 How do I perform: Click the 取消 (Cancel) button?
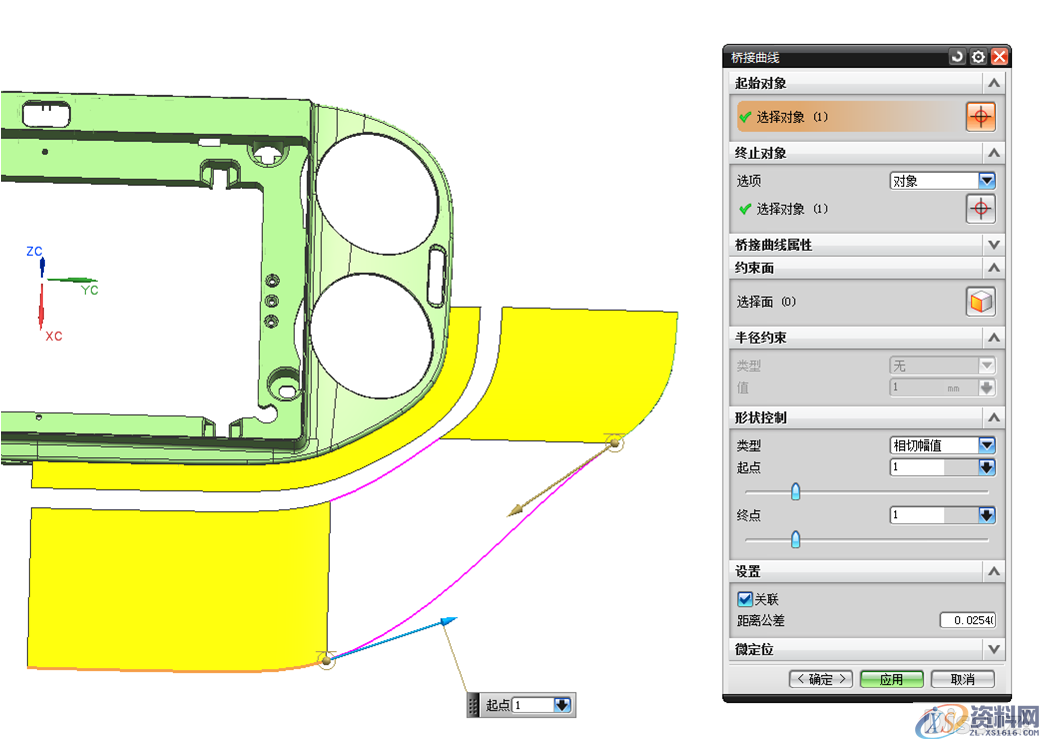click(962, 679)
